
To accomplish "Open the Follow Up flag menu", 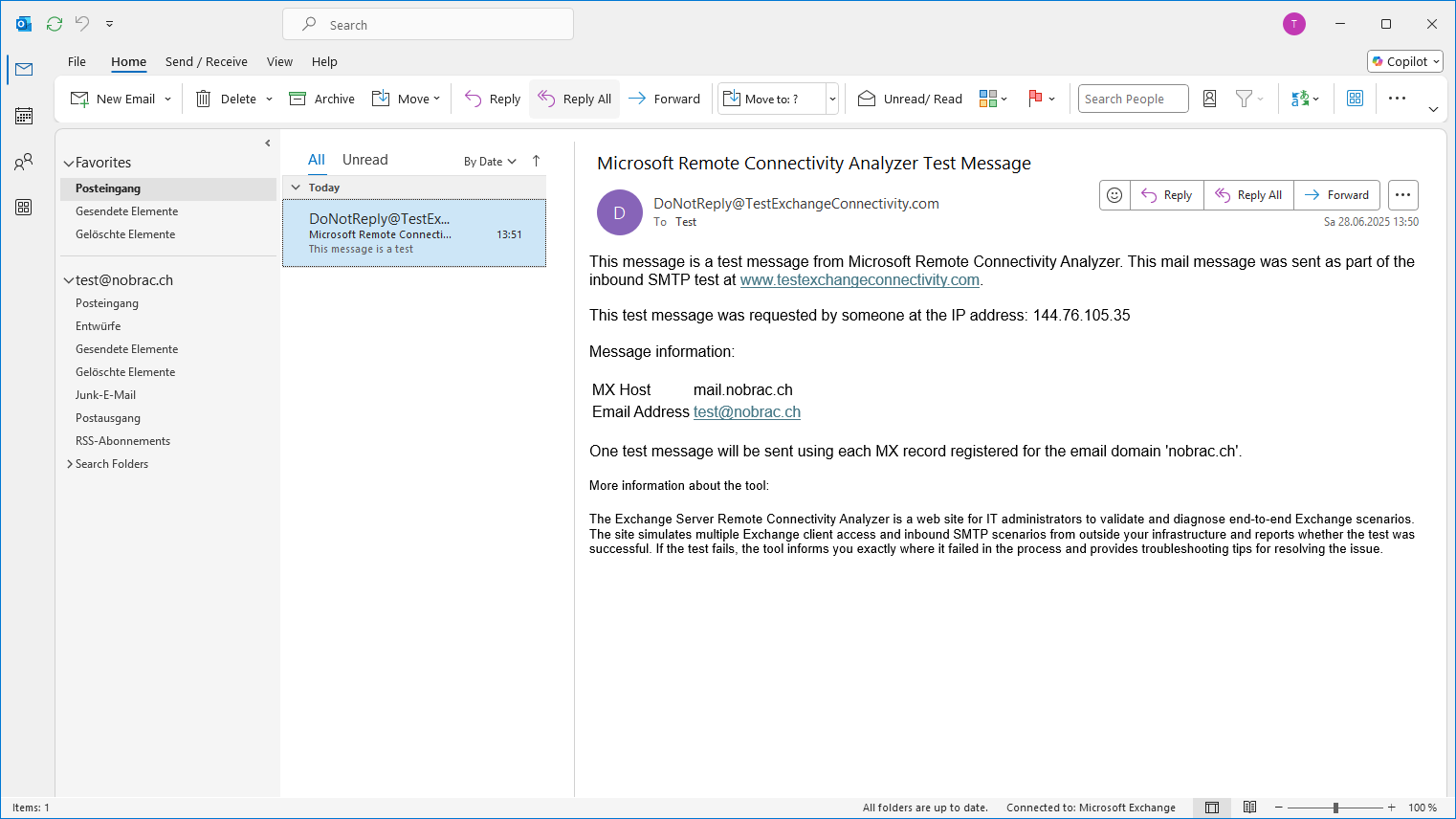I will pyautogui.click(x=1041, y=99).
